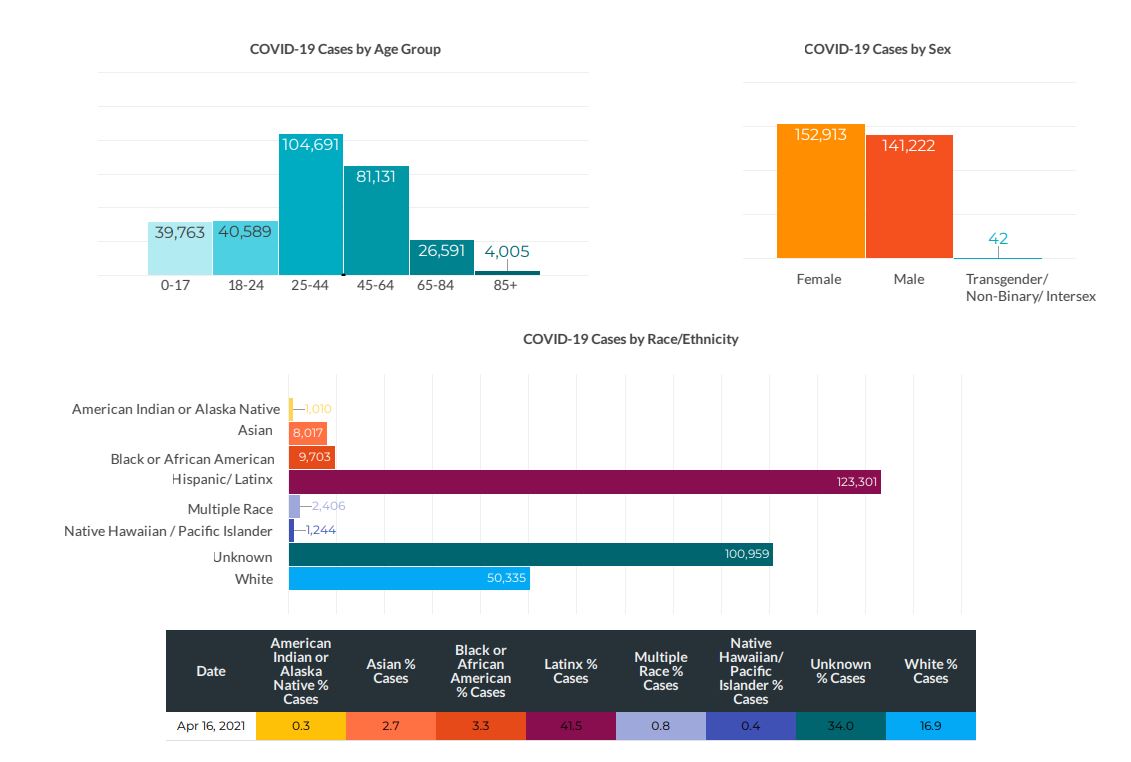Select the Apr 16, 2021 date cell
This screenshot has height=762, width=1131.
[211, 727]
